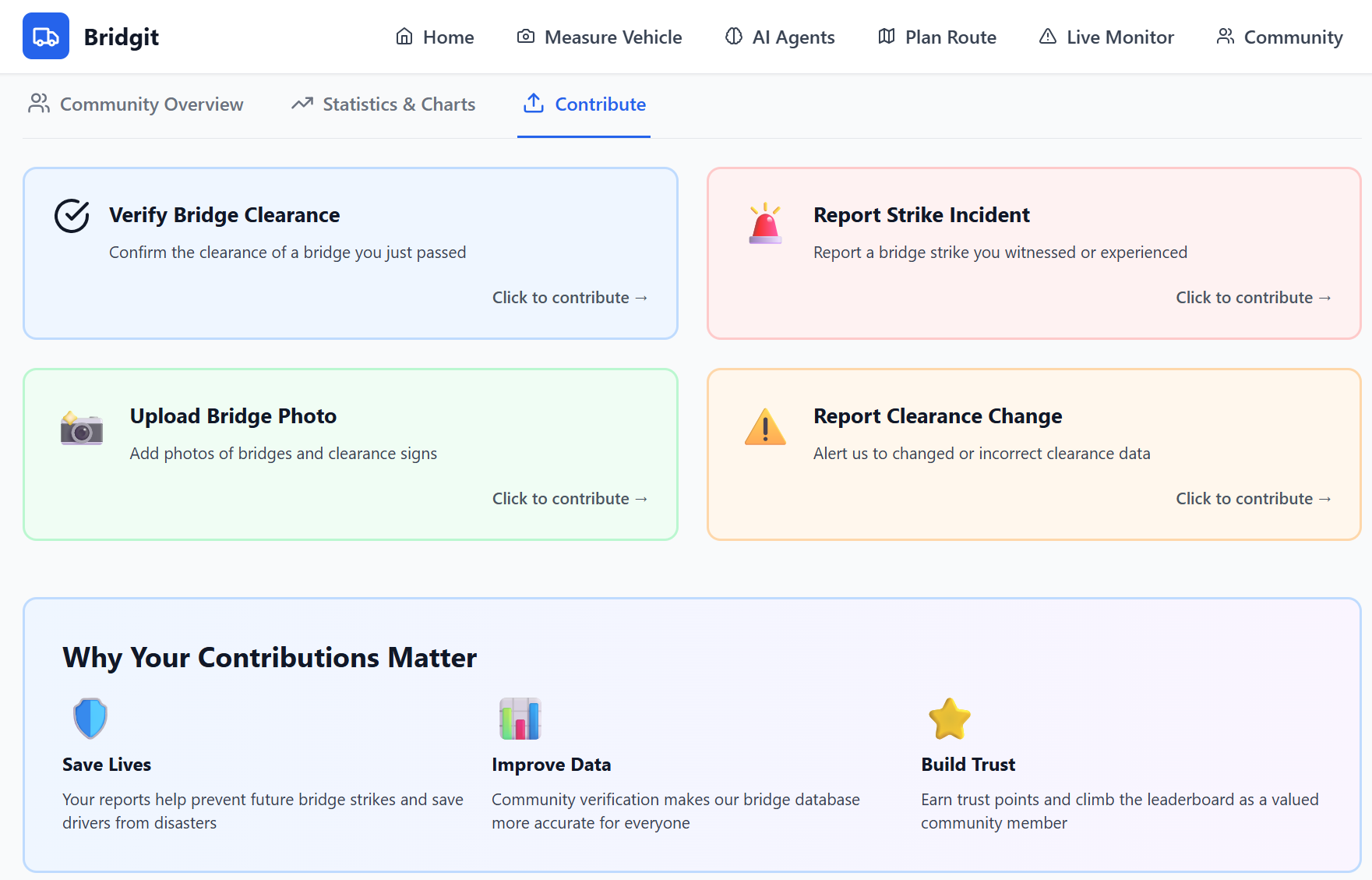1372x880 pixels.
Task: Navigate to Plan Route
Action: coord(936,37)
